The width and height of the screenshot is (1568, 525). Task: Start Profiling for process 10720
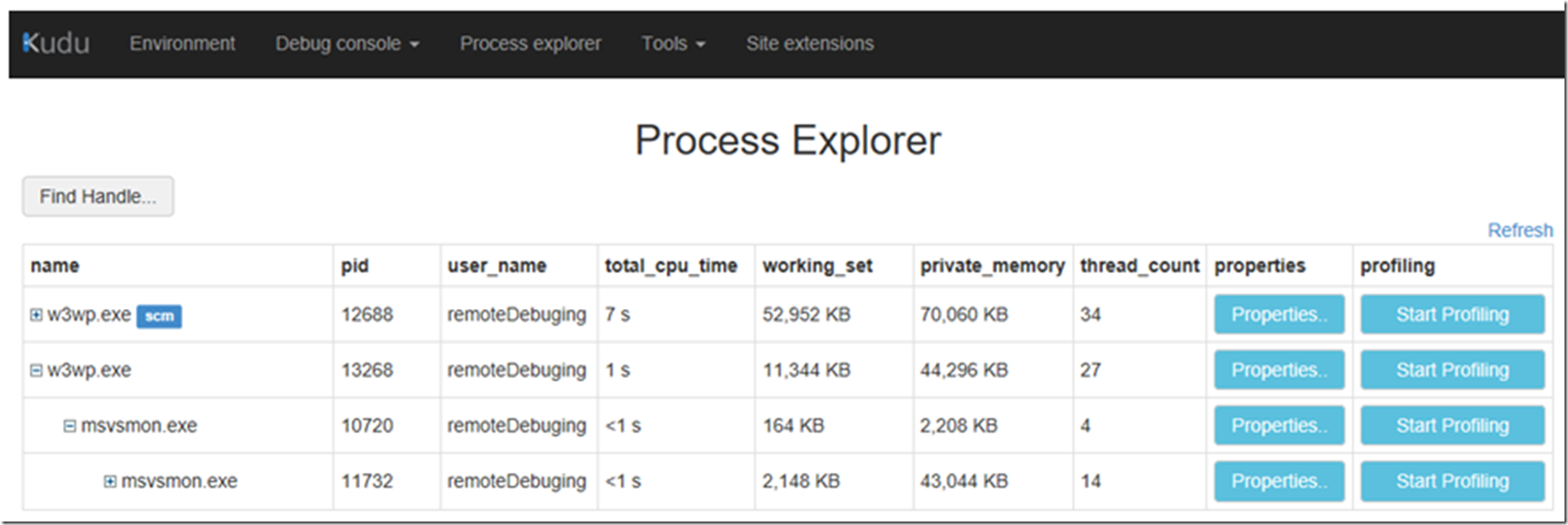pyautogui.click(x=1452, y=426)
